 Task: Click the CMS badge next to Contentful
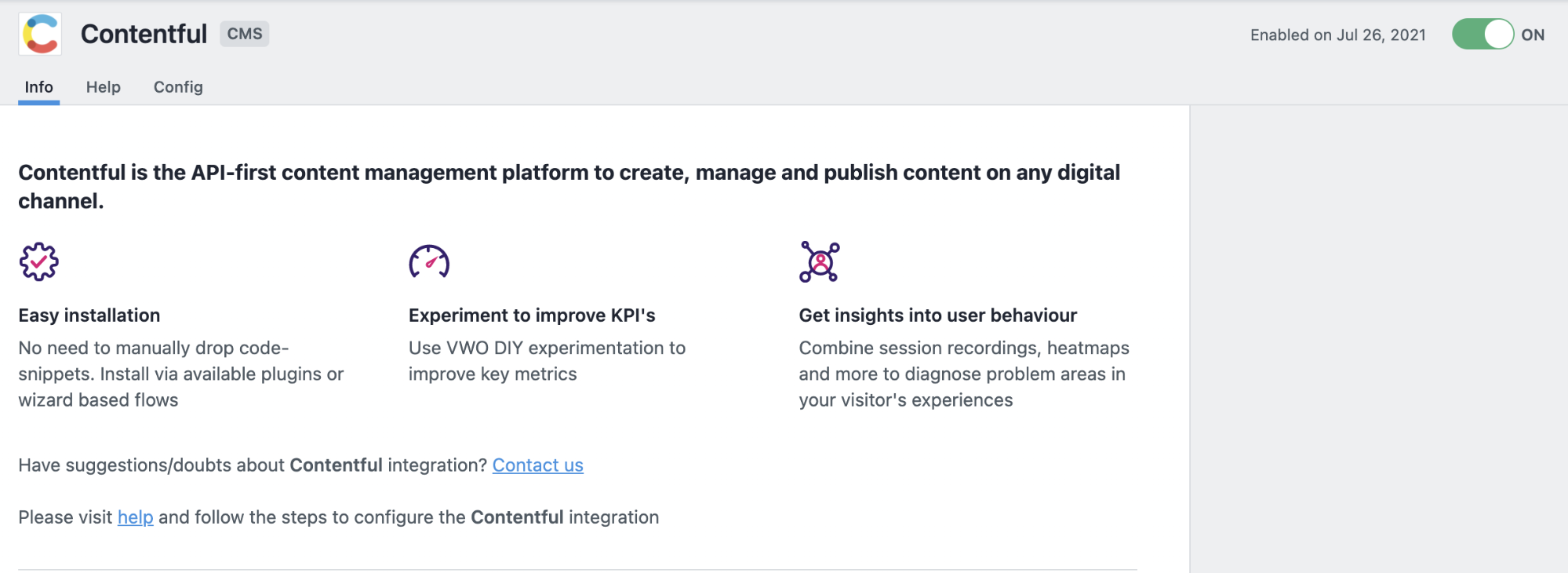click(x=245, y=34)
